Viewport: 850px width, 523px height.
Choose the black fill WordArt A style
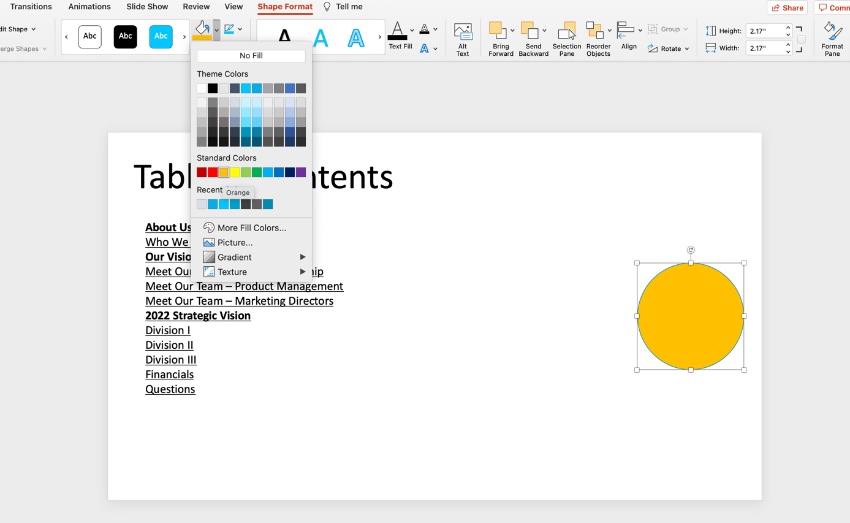coord(285,37)
